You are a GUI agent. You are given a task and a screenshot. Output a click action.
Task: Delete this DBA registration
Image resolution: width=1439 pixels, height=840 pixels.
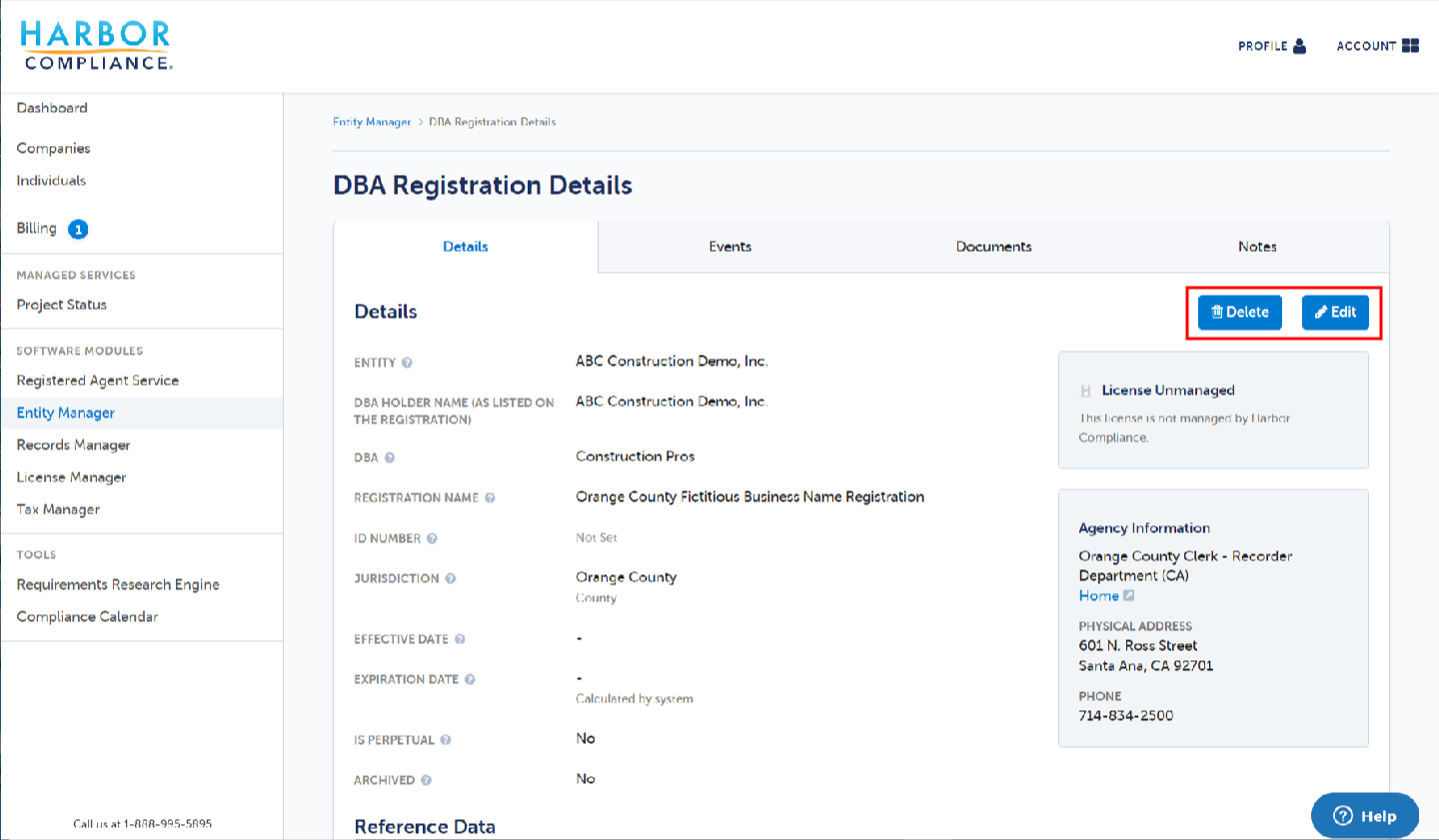coord(1239,313)
